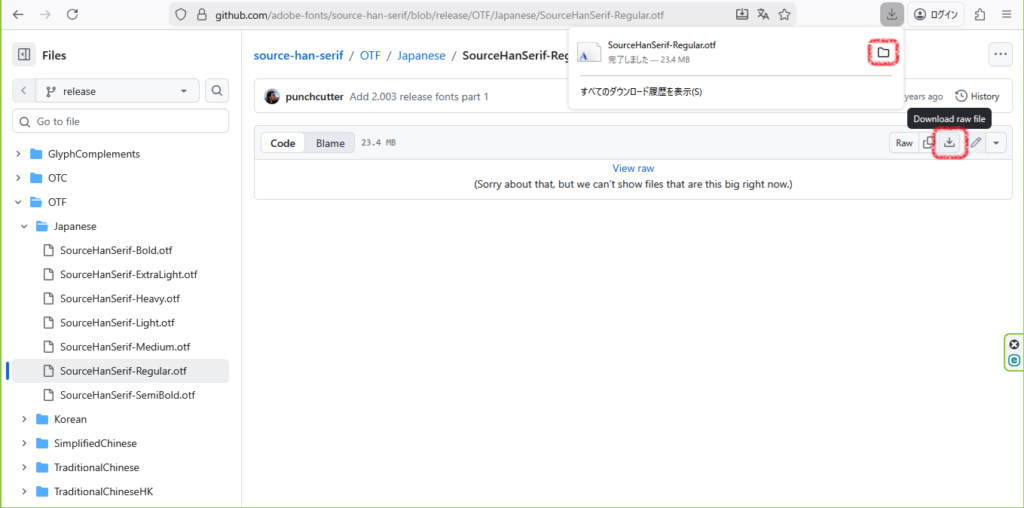Image resolution: width=1024 pixels, height=508 pixels.
Task: Collapse the Japanese folder
Action: 24,226
